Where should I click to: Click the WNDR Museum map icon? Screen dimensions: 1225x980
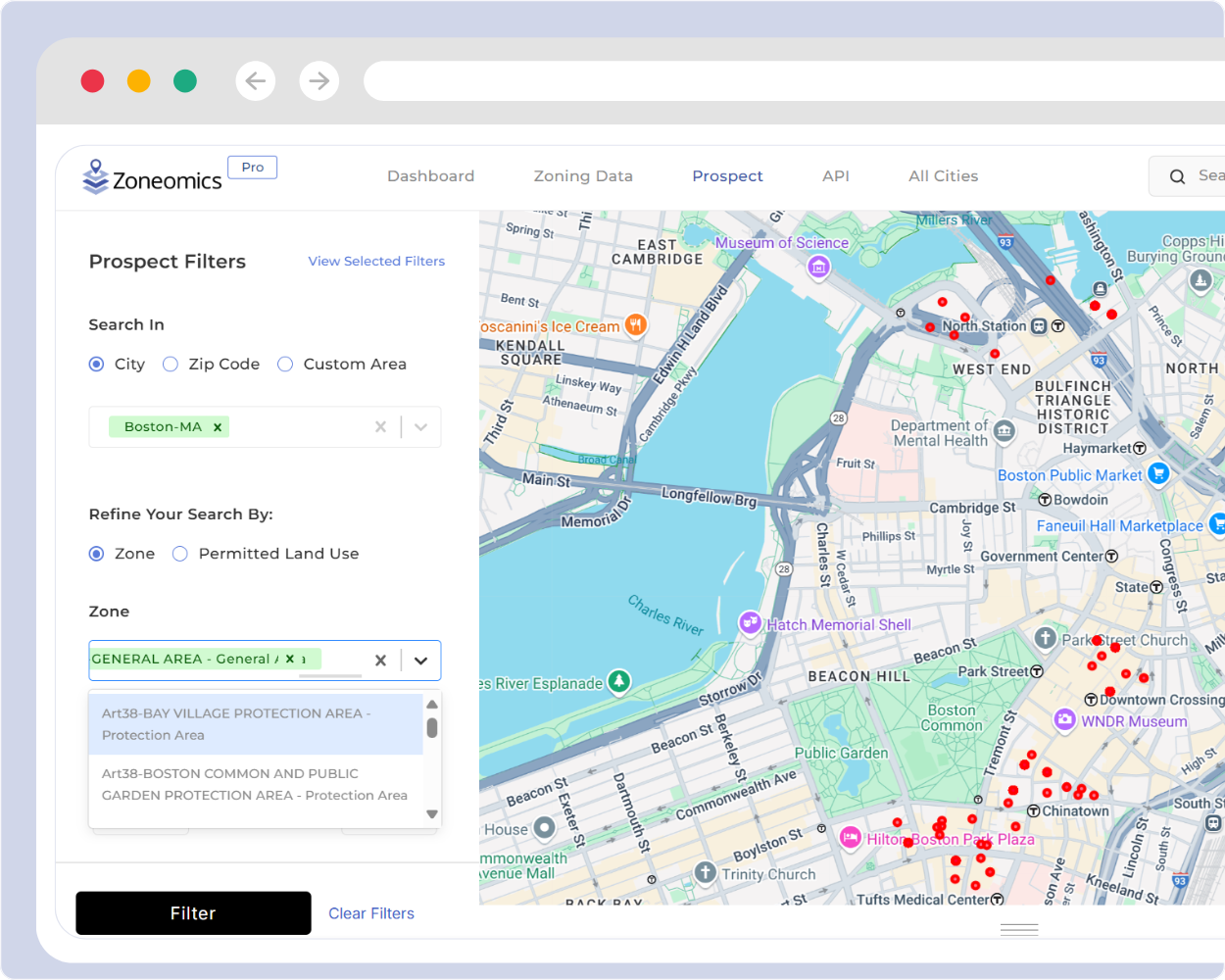pos(1064,721)
